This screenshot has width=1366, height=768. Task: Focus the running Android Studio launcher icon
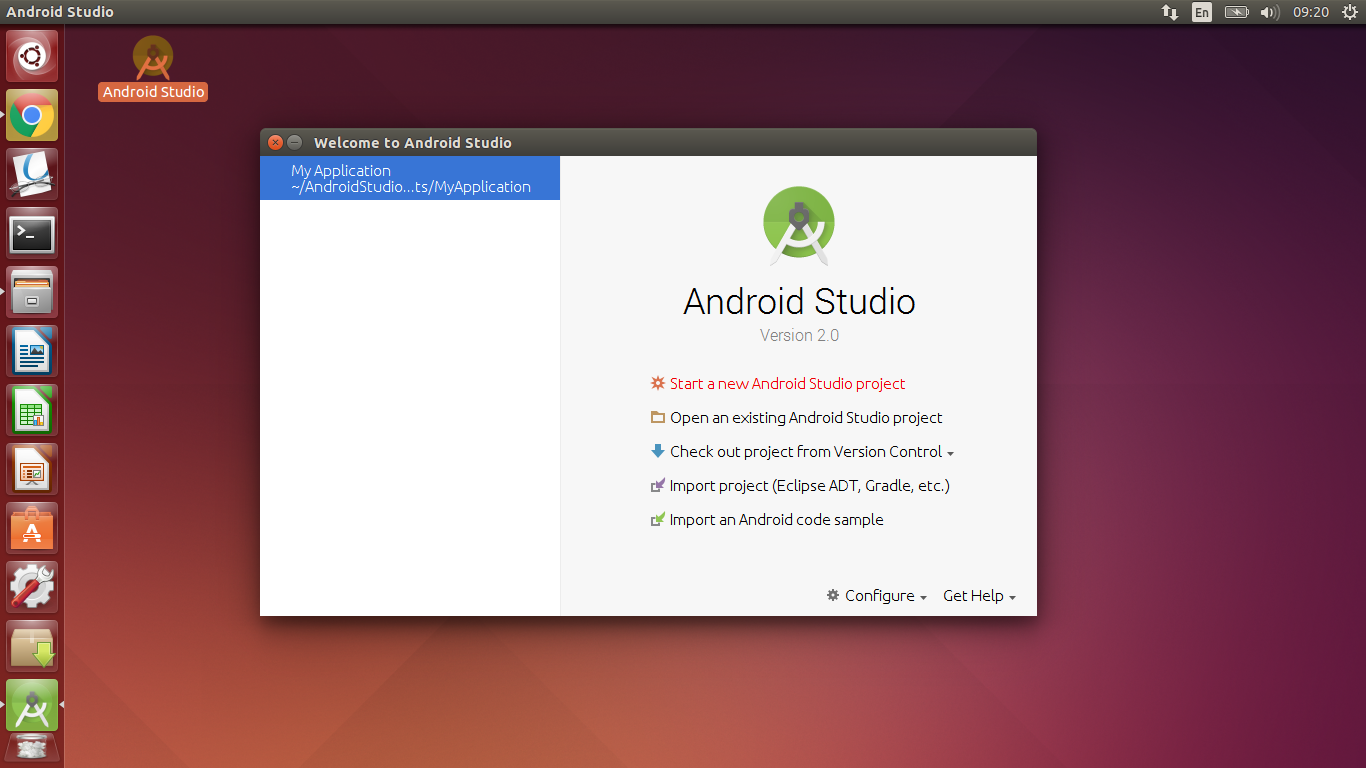pos(32,706)
